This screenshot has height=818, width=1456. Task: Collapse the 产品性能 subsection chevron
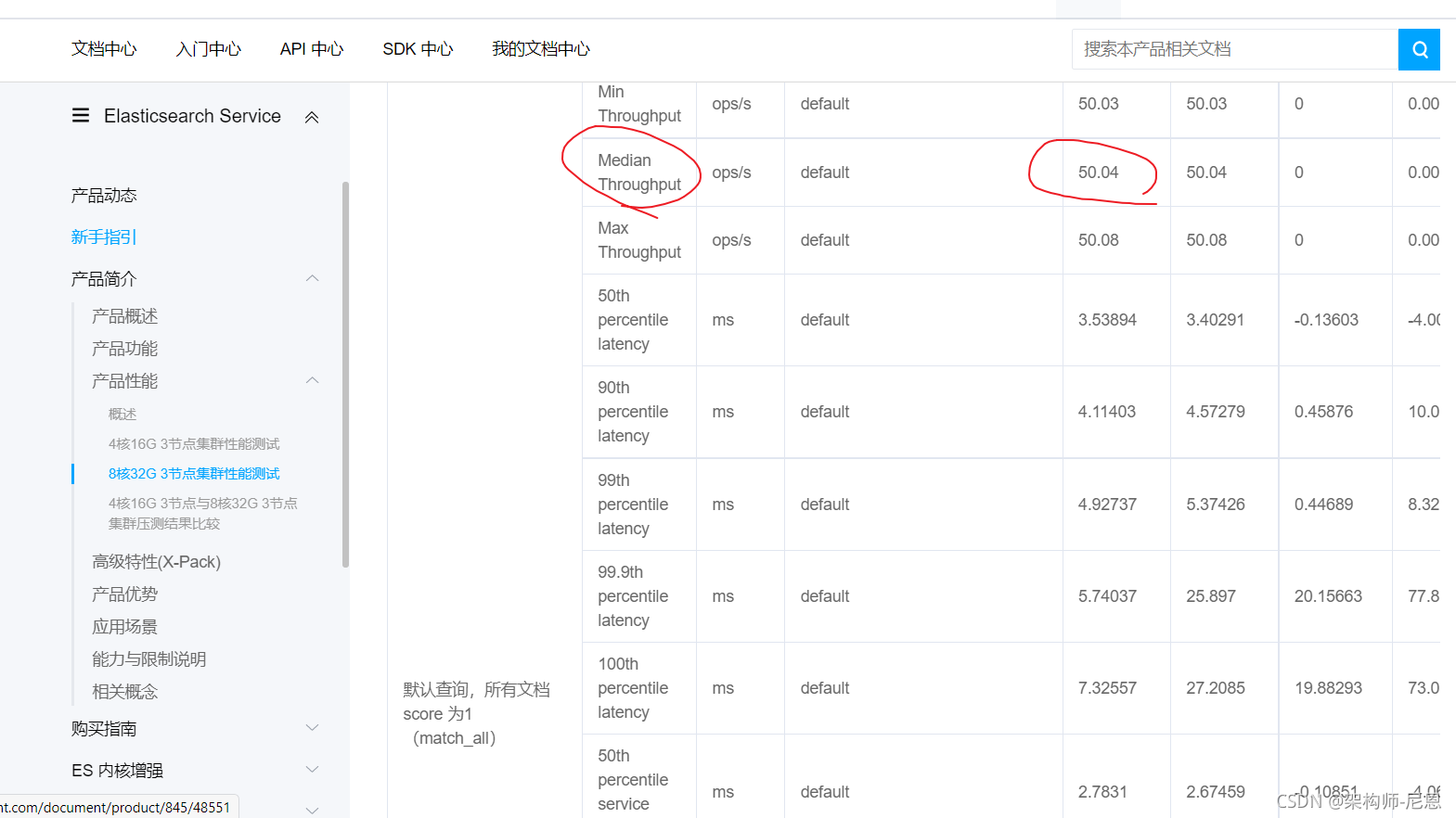pyautogui.click(x=313, y=380)
